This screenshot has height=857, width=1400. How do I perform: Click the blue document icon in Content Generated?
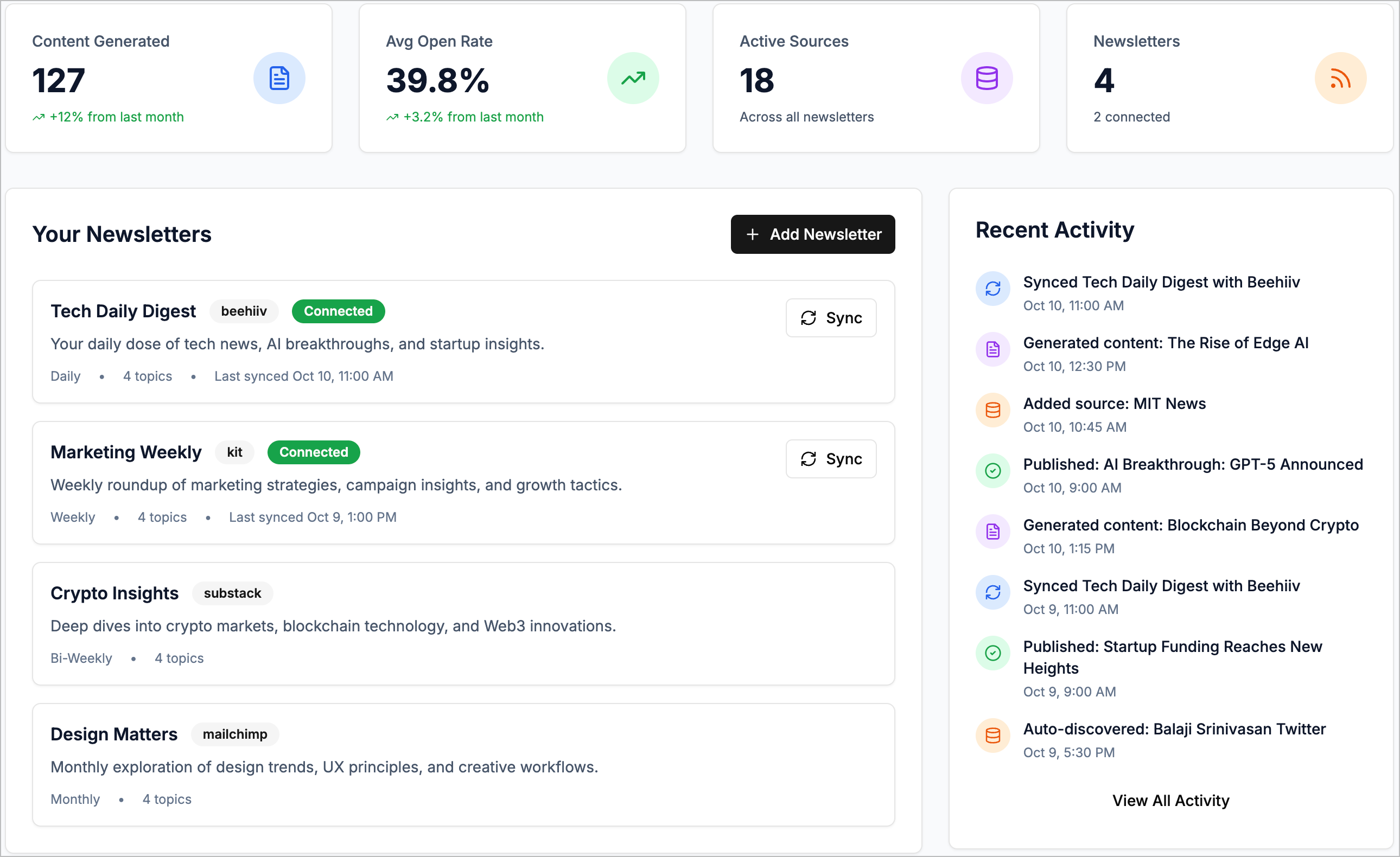click(279, 78)
